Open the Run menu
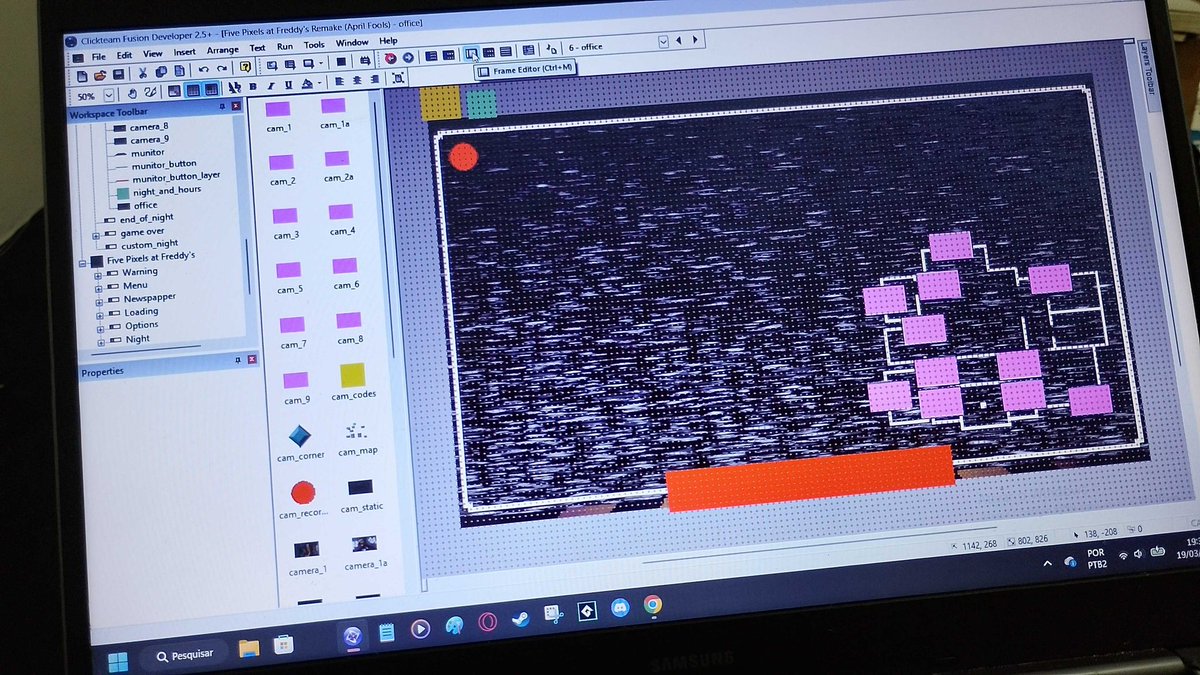The height and width of the screenshot is (675, 1200). [x=285, y=46]
